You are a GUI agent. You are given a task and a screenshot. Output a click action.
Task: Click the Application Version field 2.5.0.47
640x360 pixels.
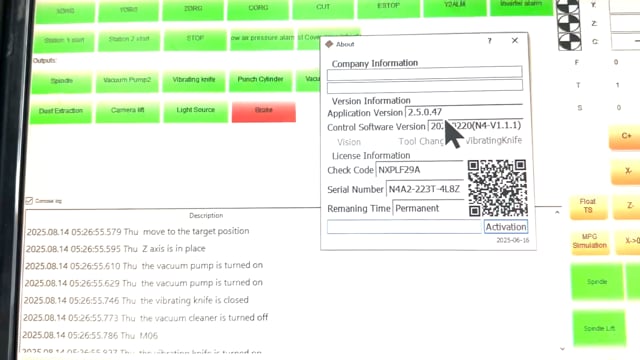[x=464, y=112]
